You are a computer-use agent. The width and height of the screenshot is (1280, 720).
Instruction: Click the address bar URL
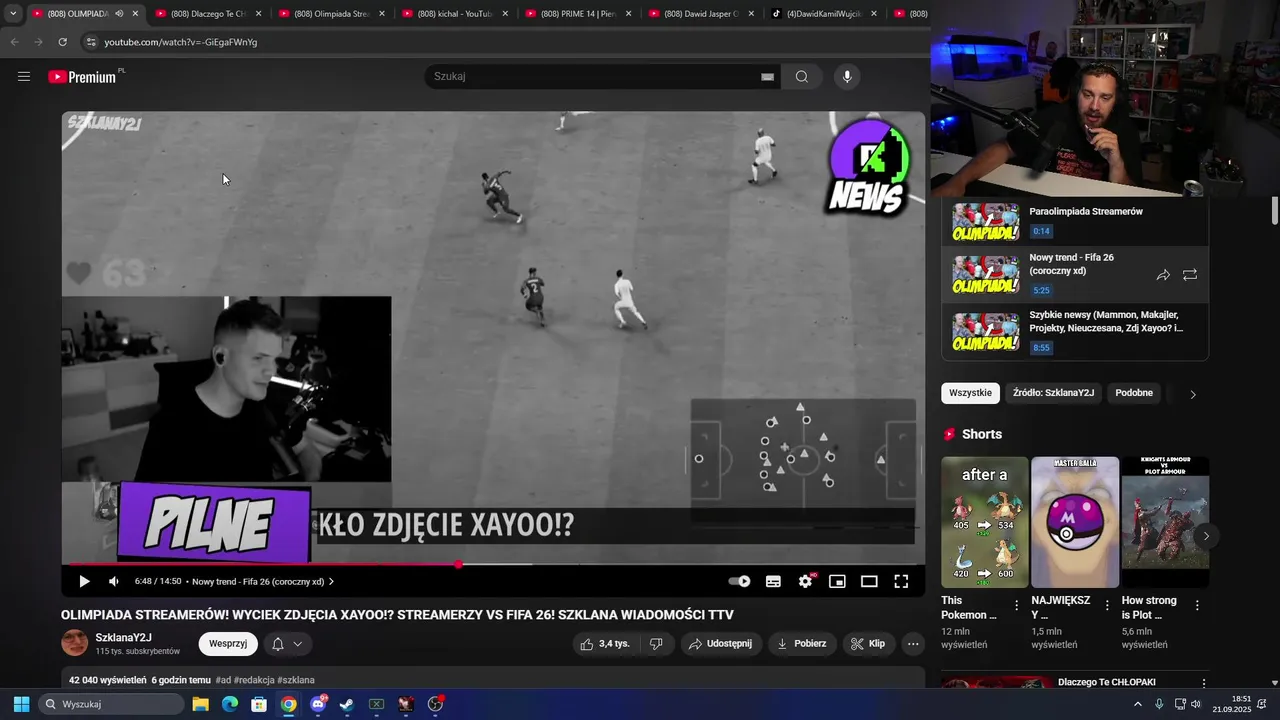180,42
